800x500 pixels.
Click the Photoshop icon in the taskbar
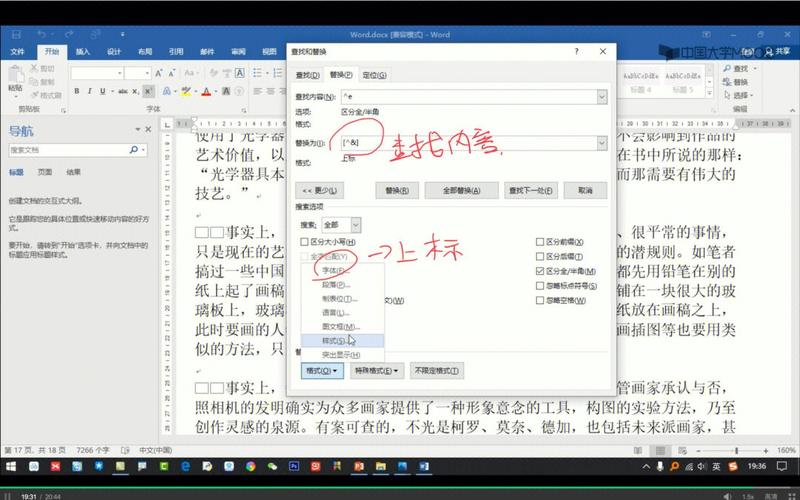[294, 466]
